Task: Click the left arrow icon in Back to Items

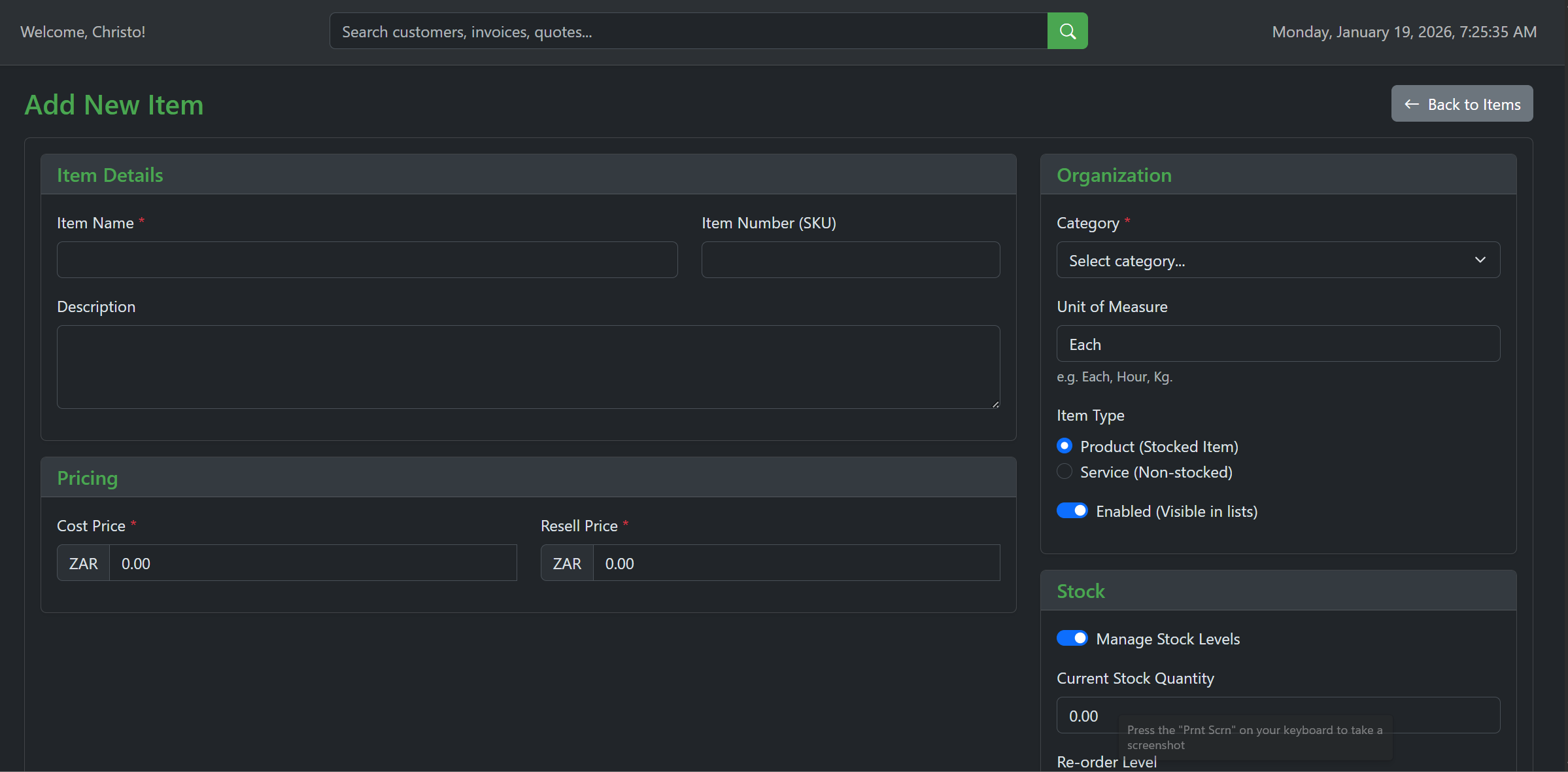Action: [x=1412, y=105]
